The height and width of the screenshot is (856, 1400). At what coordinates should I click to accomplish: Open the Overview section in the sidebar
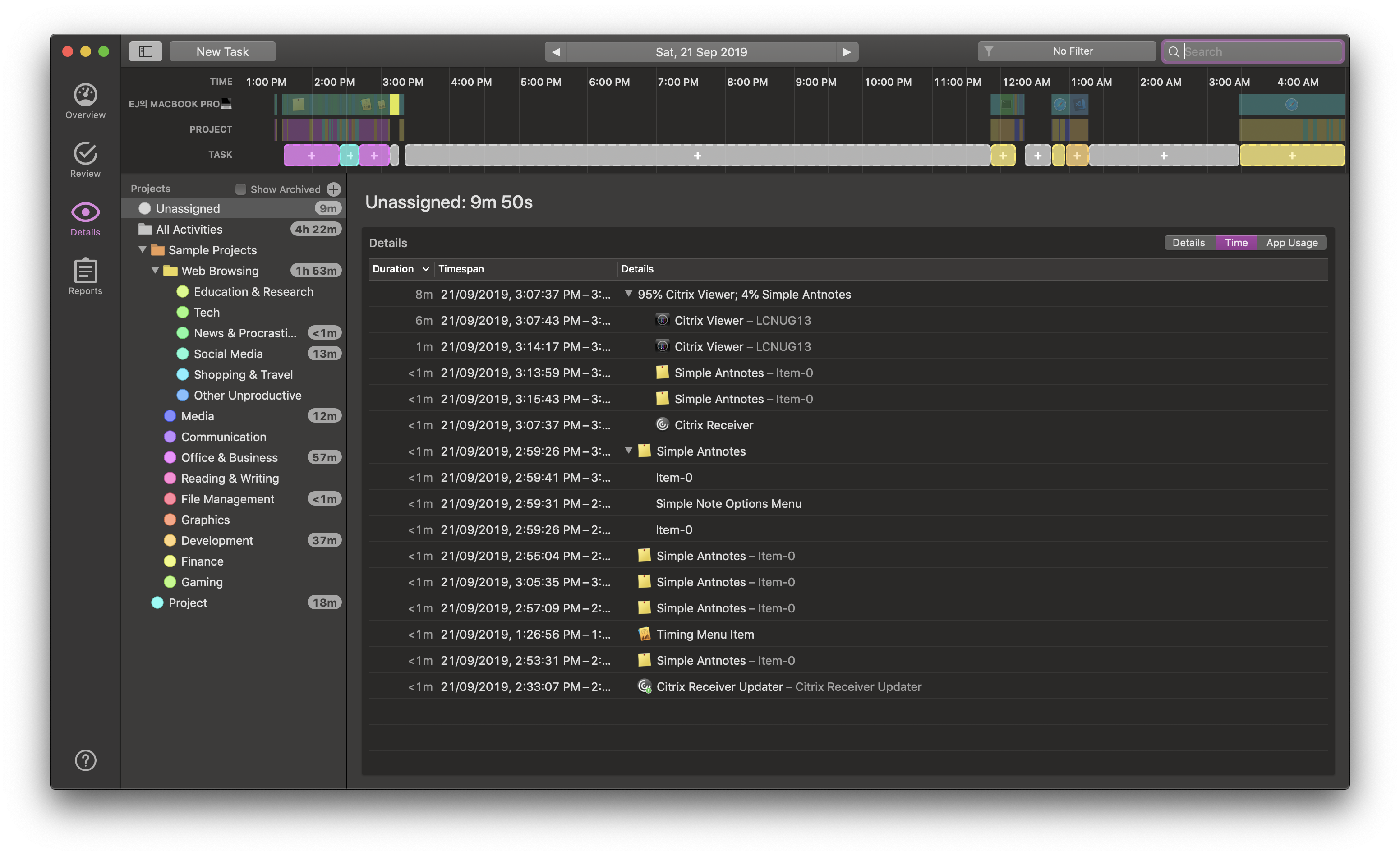pyautogui.click(x=85, y=101)
